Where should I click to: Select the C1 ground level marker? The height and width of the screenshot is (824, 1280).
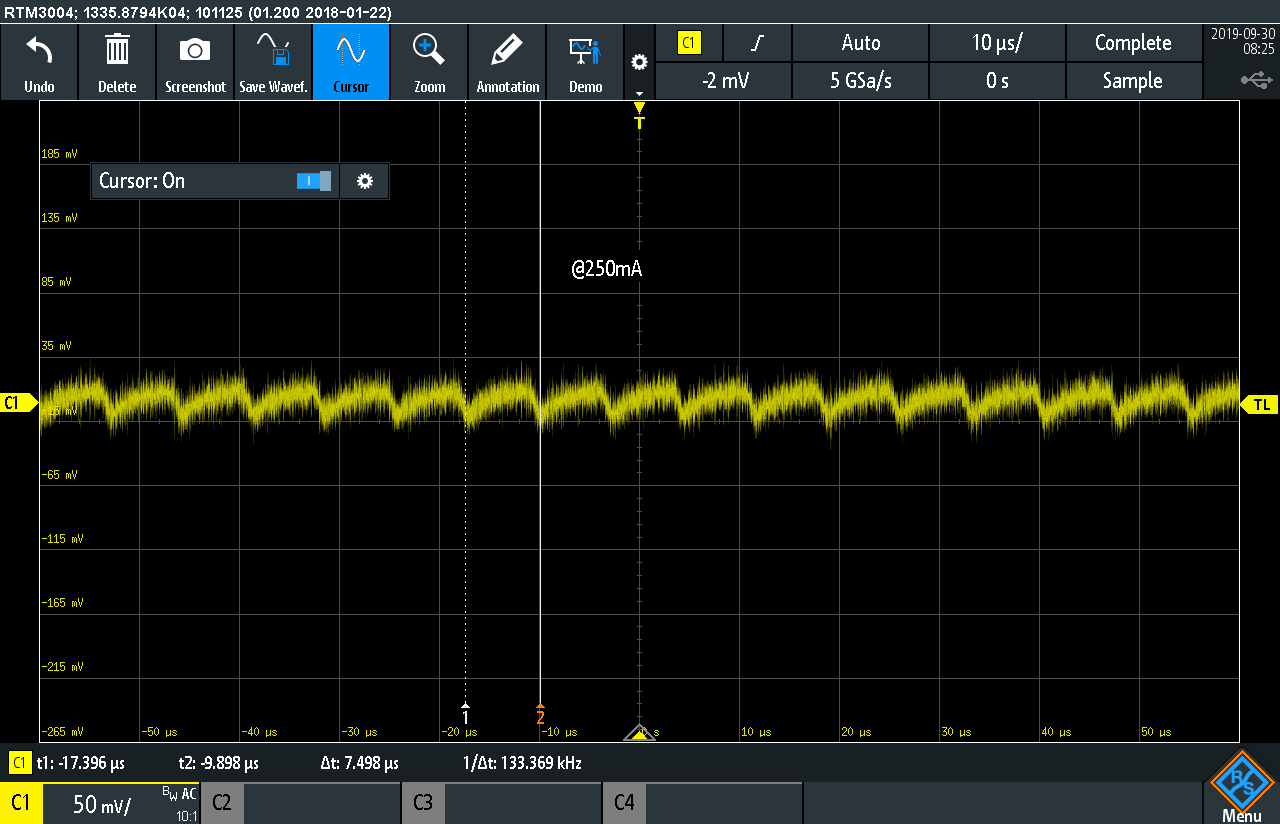click(x=19, y=403)
